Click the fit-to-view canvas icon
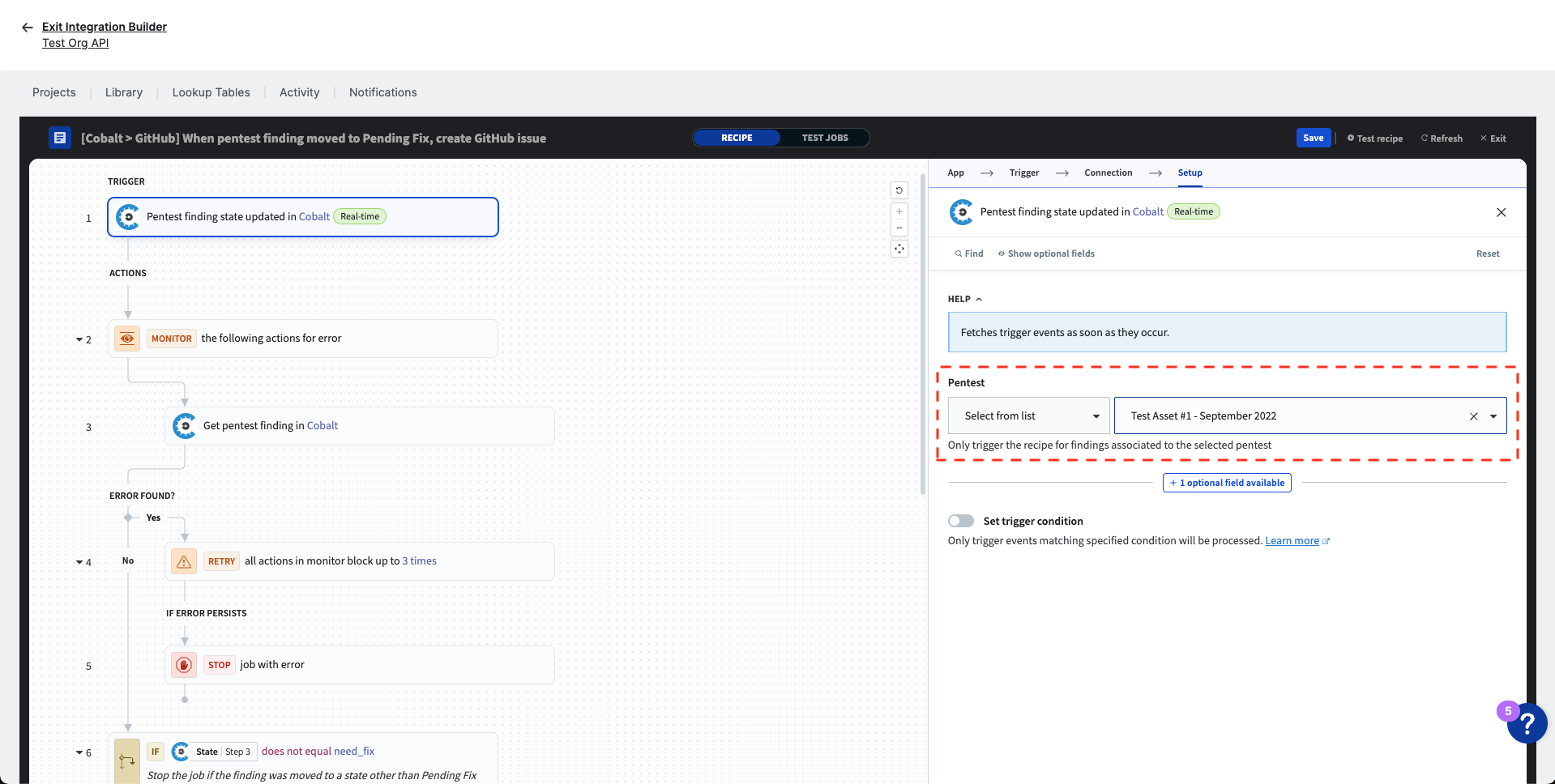Image resolution: width=1555 pixels, height=784 pixels. tap(899, 249)
